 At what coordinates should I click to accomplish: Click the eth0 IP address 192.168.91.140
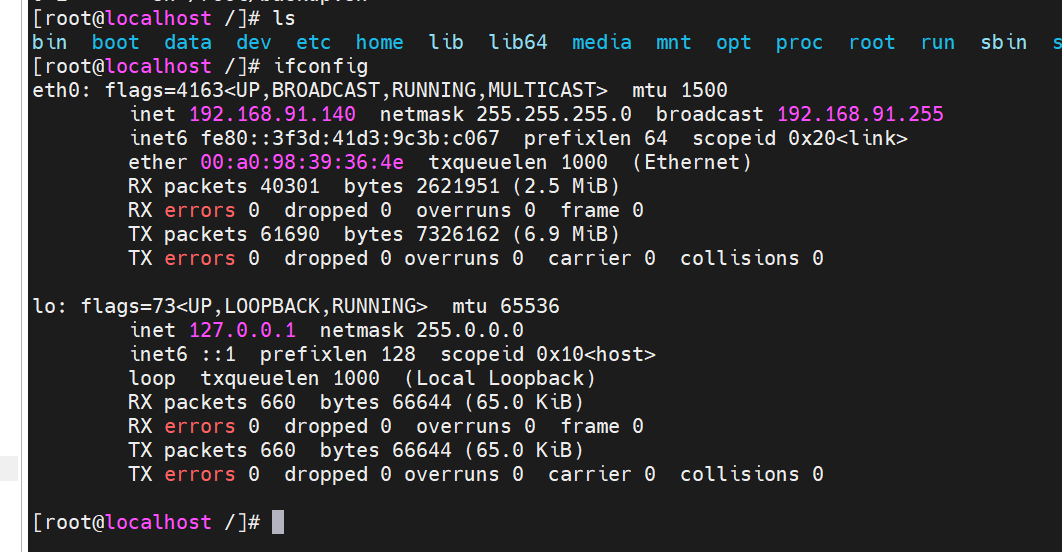point(272,114)
